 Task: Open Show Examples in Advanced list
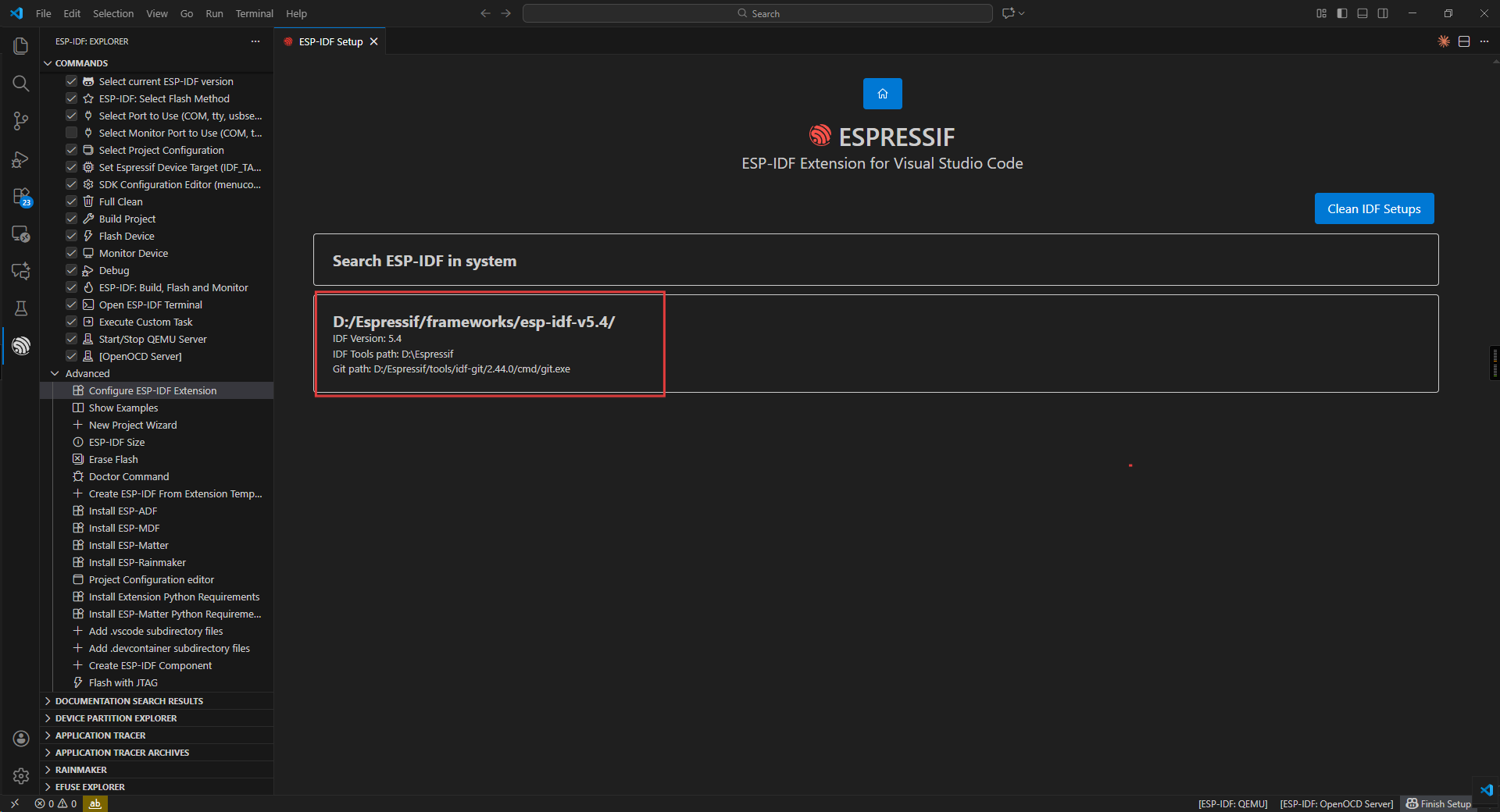156,408
